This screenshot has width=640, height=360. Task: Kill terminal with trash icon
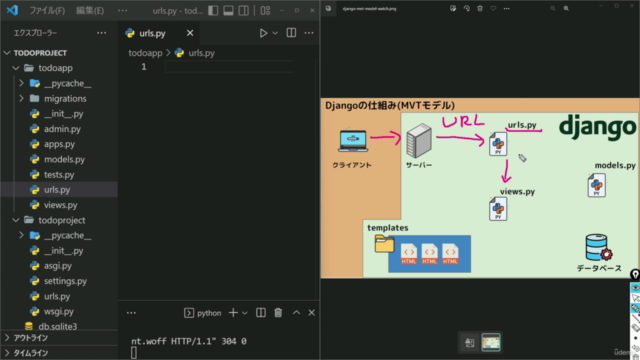pyautogui.click(x=278, y=313)
